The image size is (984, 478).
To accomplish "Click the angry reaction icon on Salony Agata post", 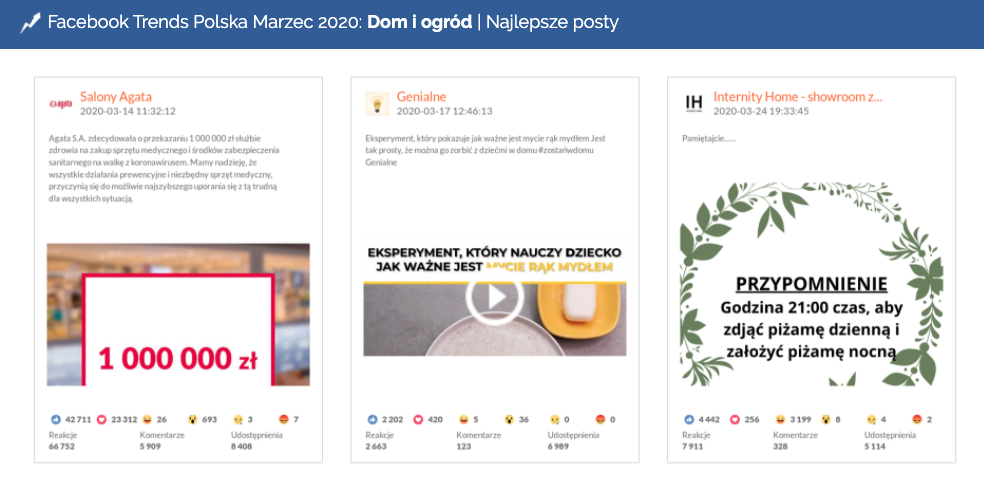I will (284, 419).
